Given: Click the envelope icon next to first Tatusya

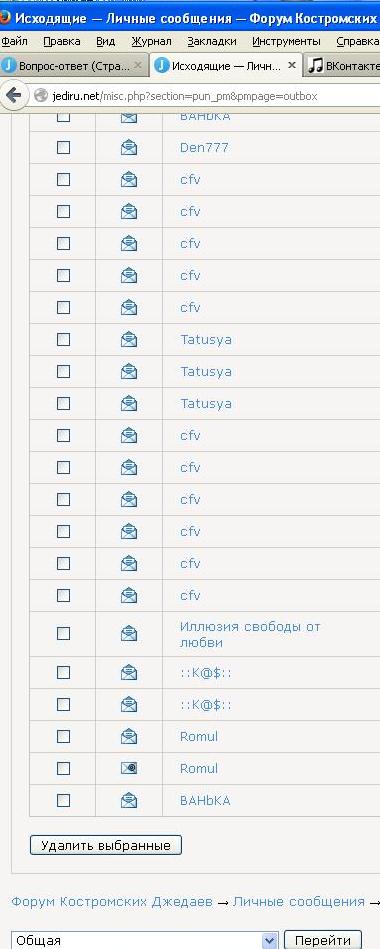Looking at the screenshot, I should [x=129, y=340].
